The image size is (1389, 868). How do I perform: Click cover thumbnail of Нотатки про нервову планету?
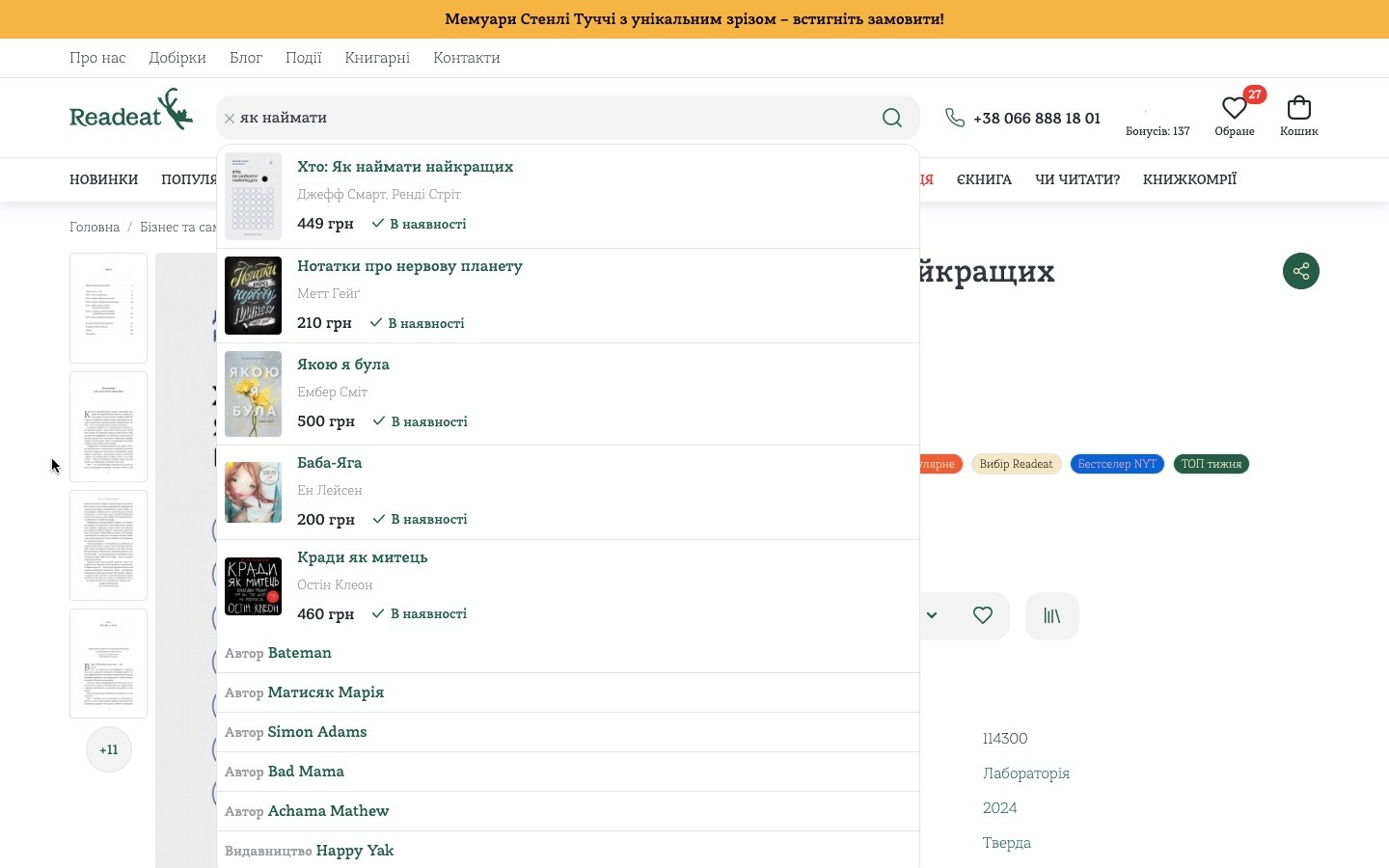[x=253, y=295]
